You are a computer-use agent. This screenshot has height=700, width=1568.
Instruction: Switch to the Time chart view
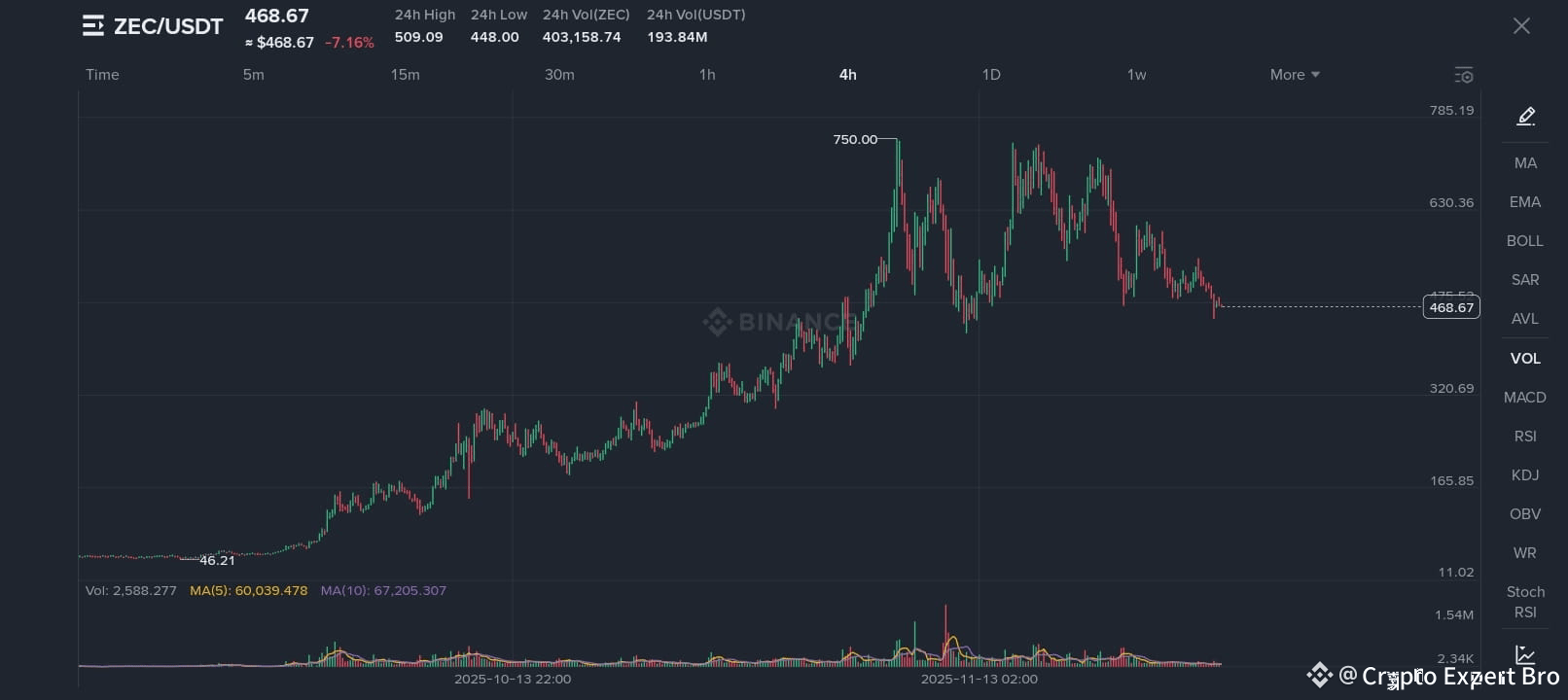coord(102,75)
